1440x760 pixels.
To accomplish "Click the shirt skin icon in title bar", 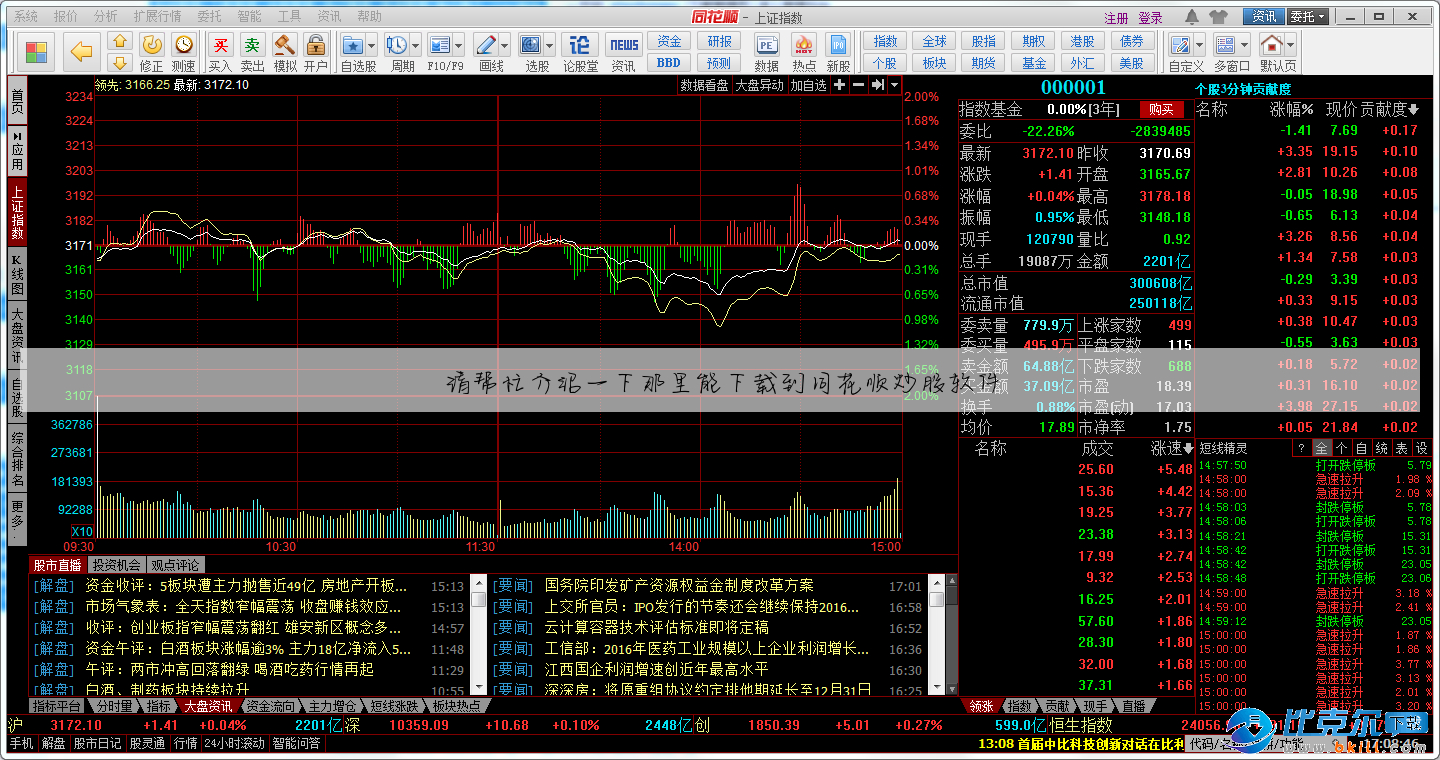I will click(1217, 17).
